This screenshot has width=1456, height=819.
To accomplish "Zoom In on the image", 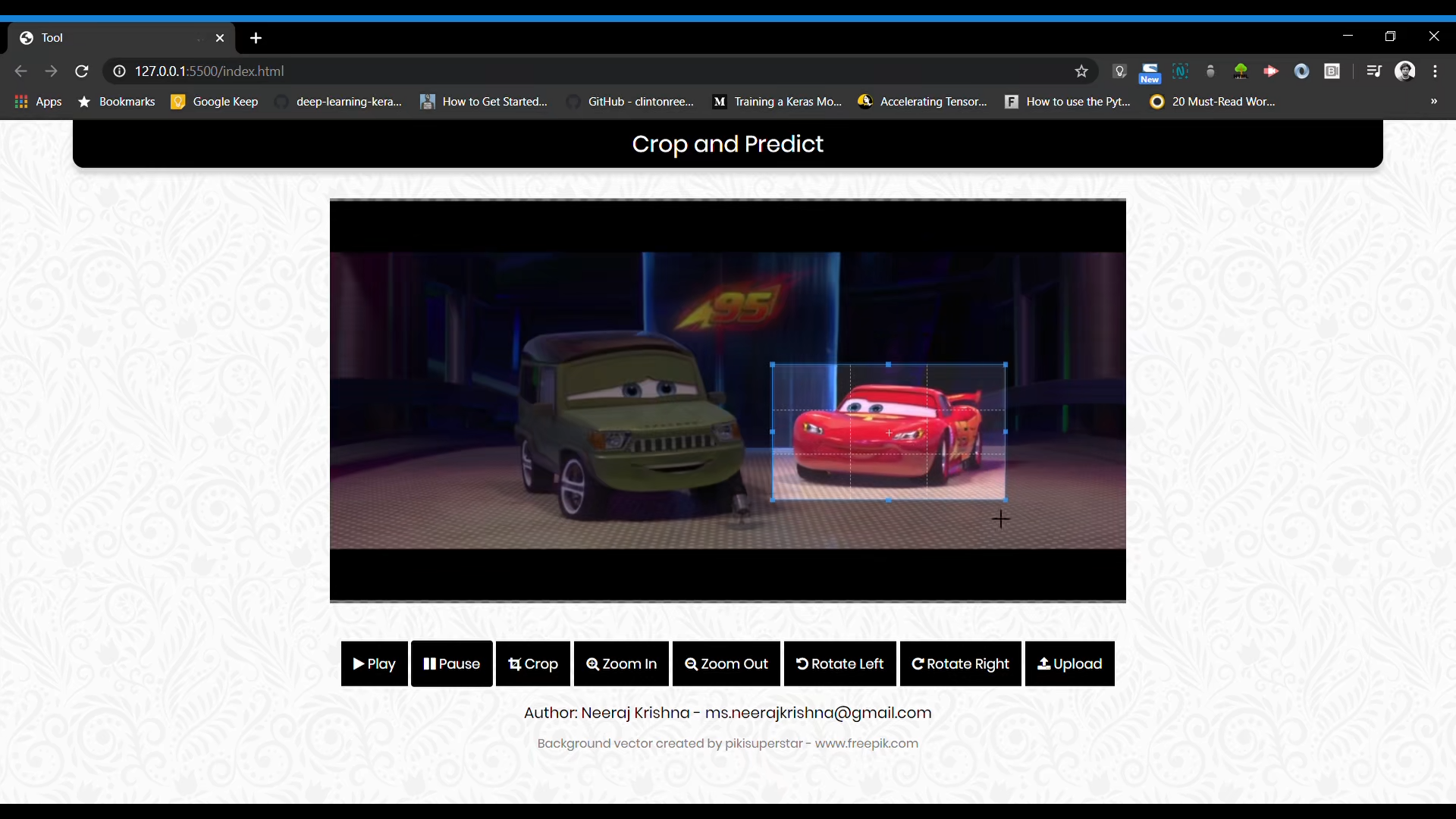I will (621, 664).
